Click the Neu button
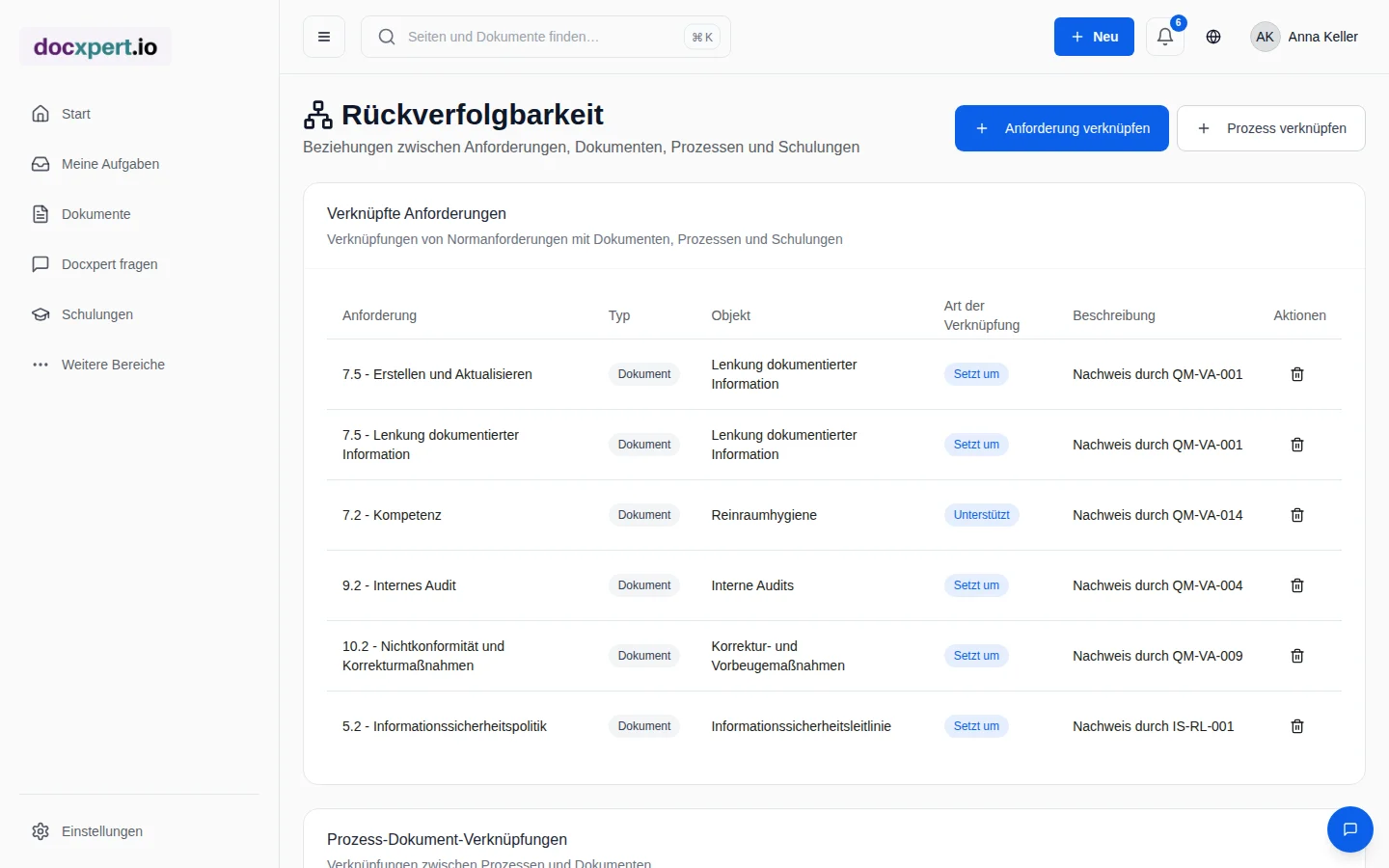 point(1094,37)
